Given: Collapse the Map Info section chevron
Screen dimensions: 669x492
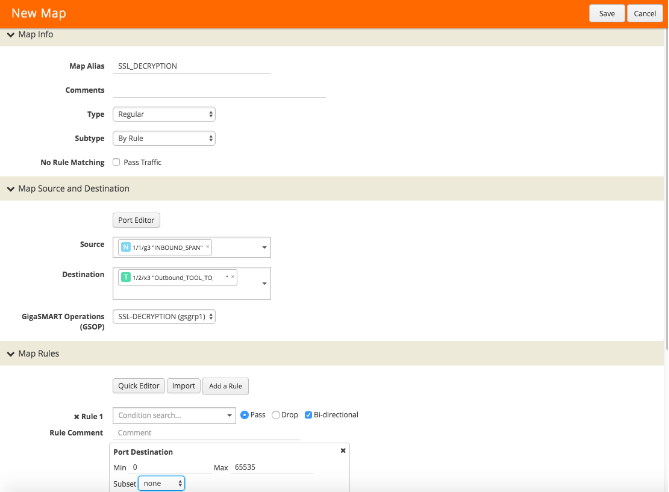Looking at the screenshot, I should tap(11, 35).
